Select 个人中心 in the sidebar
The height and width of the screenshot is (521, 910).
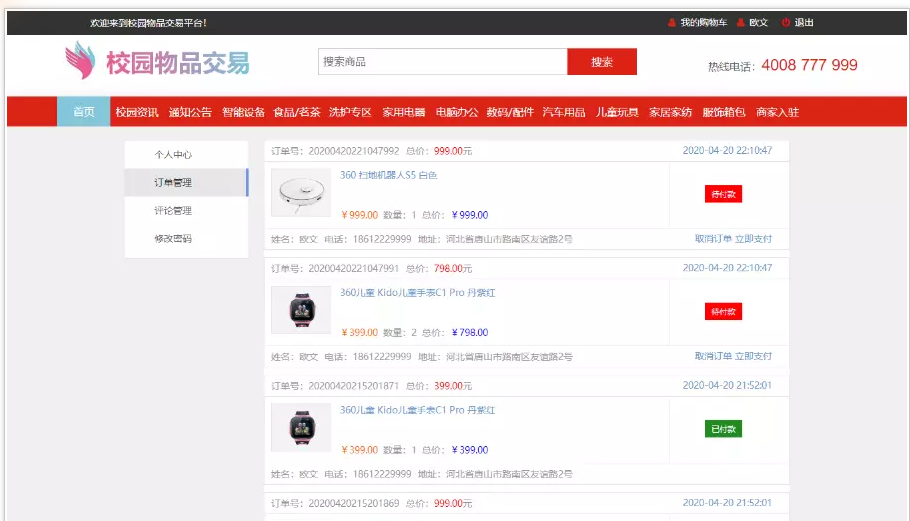[x=186, y=154]
